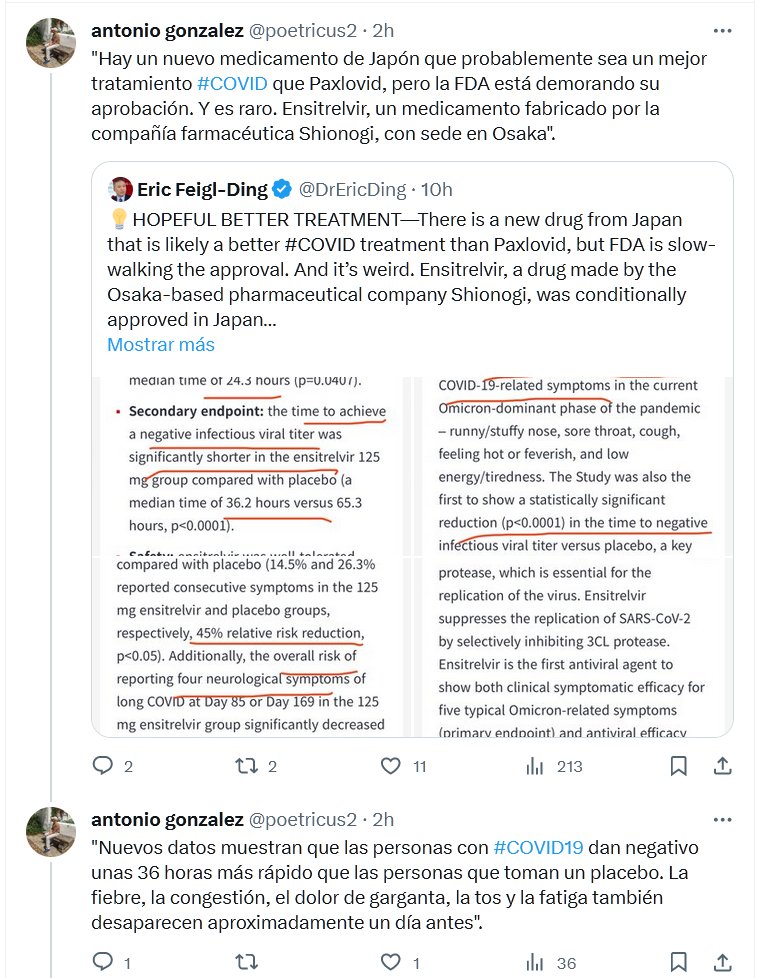
Task: View analytics showing 213 views
Action: (535, 766)
